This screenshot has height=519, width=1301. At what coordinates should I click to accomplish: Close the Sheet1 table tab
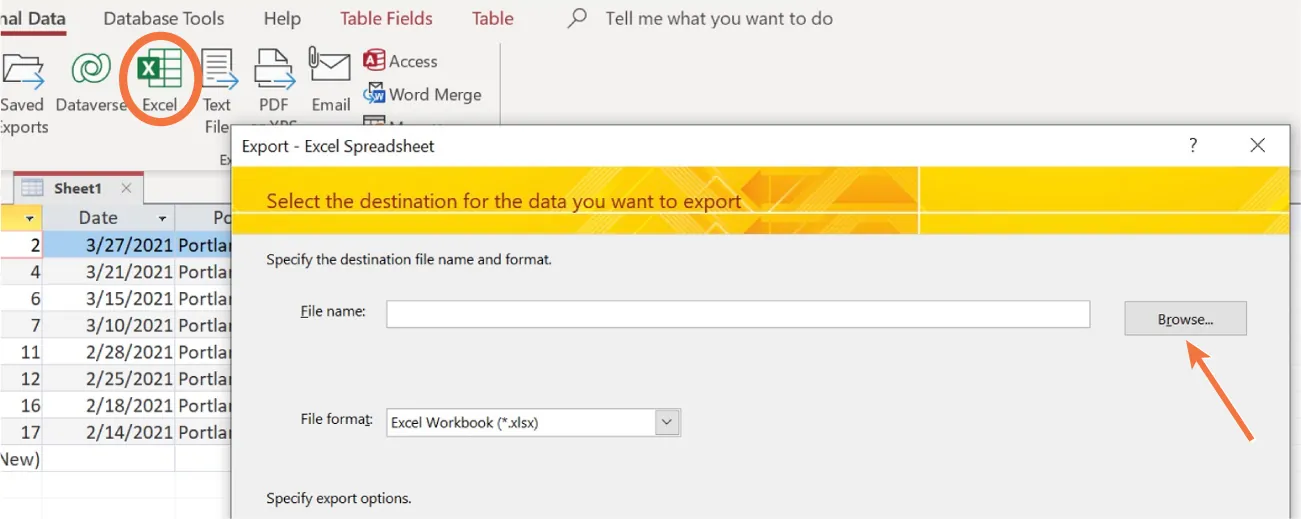click(126, 188)
